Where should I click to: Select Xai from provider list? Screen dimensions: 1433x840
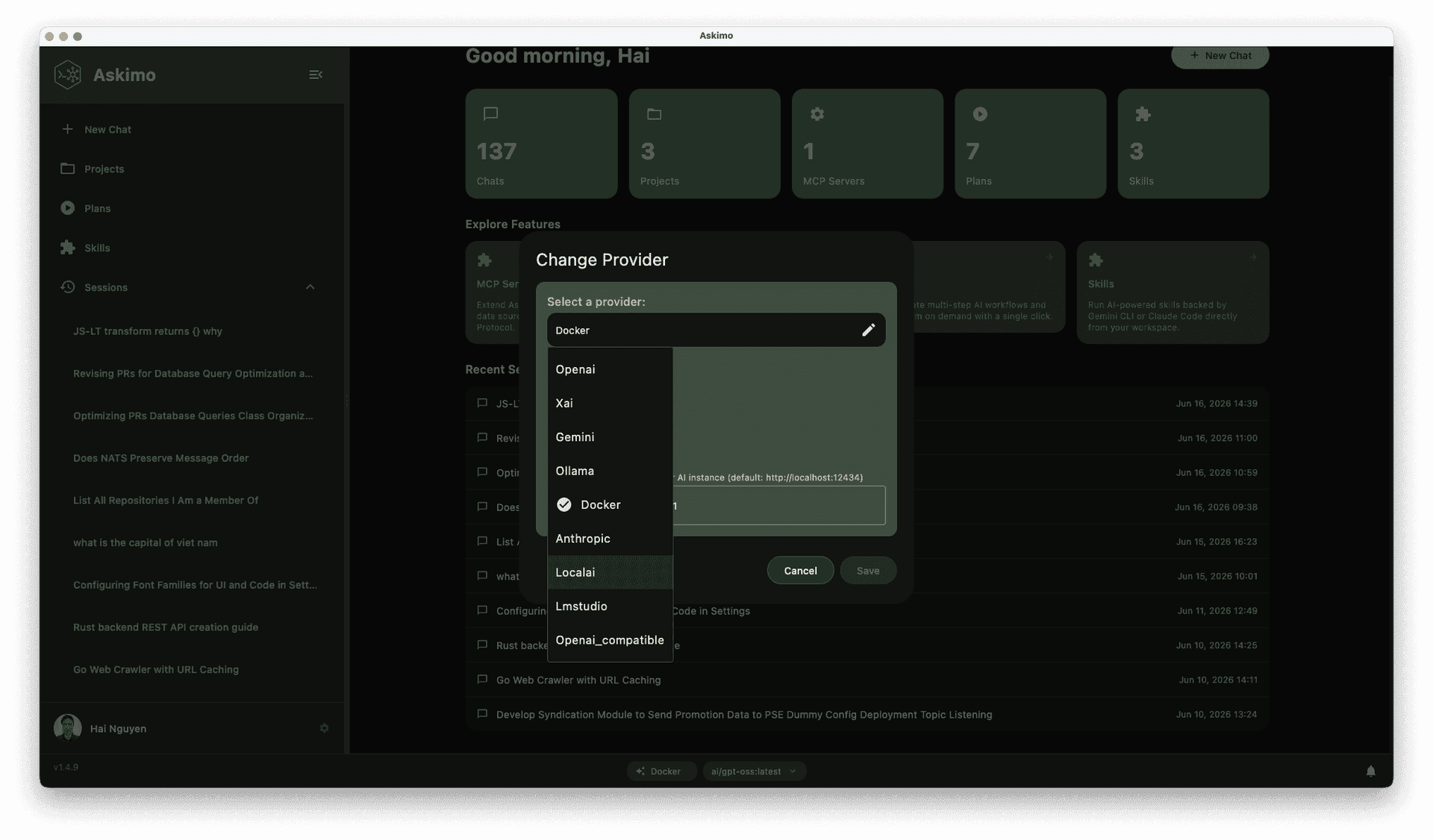pos(610,403)
